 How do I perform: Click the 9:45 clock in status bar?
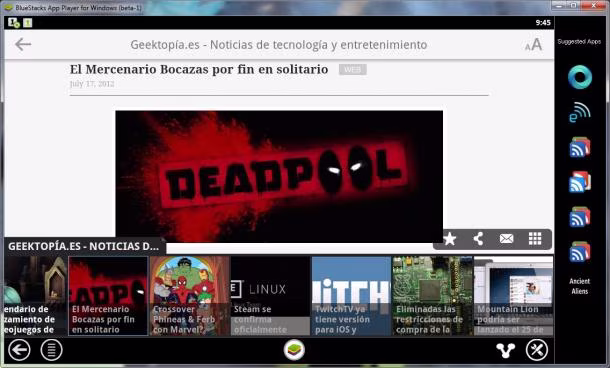[x=543, y=23]
